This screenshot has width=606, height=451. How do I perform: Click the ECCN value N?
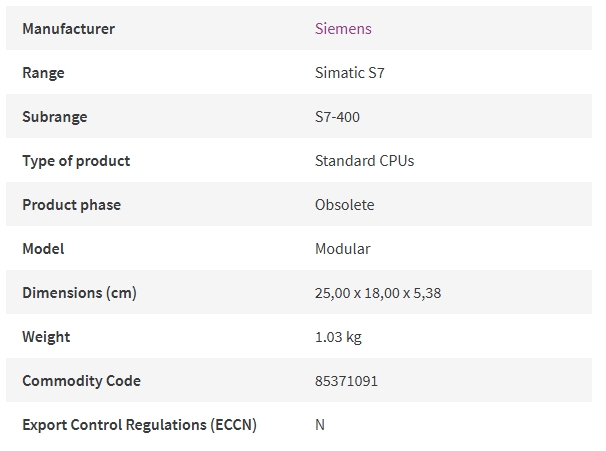pos(320,425)
